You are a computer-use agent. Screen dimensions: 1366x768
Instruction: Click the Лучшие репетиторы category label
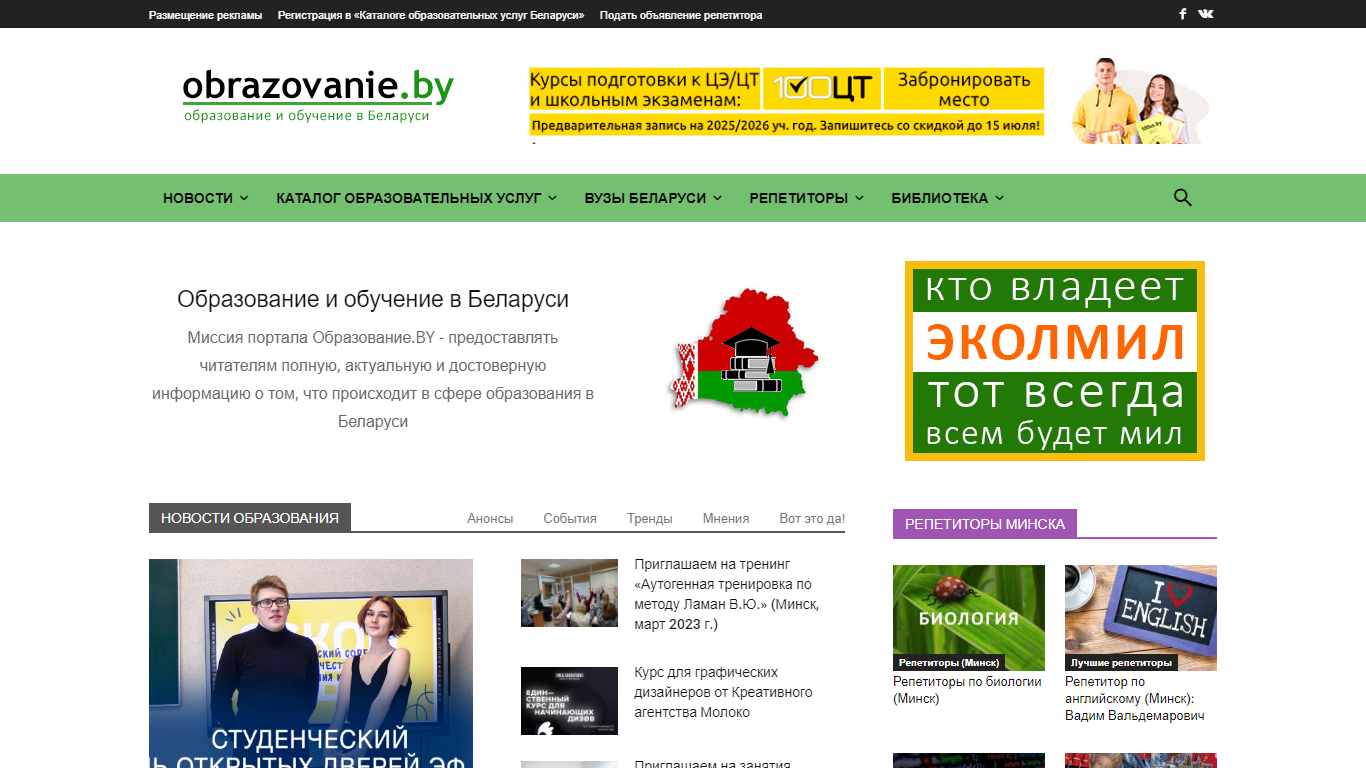(1121, 663)
